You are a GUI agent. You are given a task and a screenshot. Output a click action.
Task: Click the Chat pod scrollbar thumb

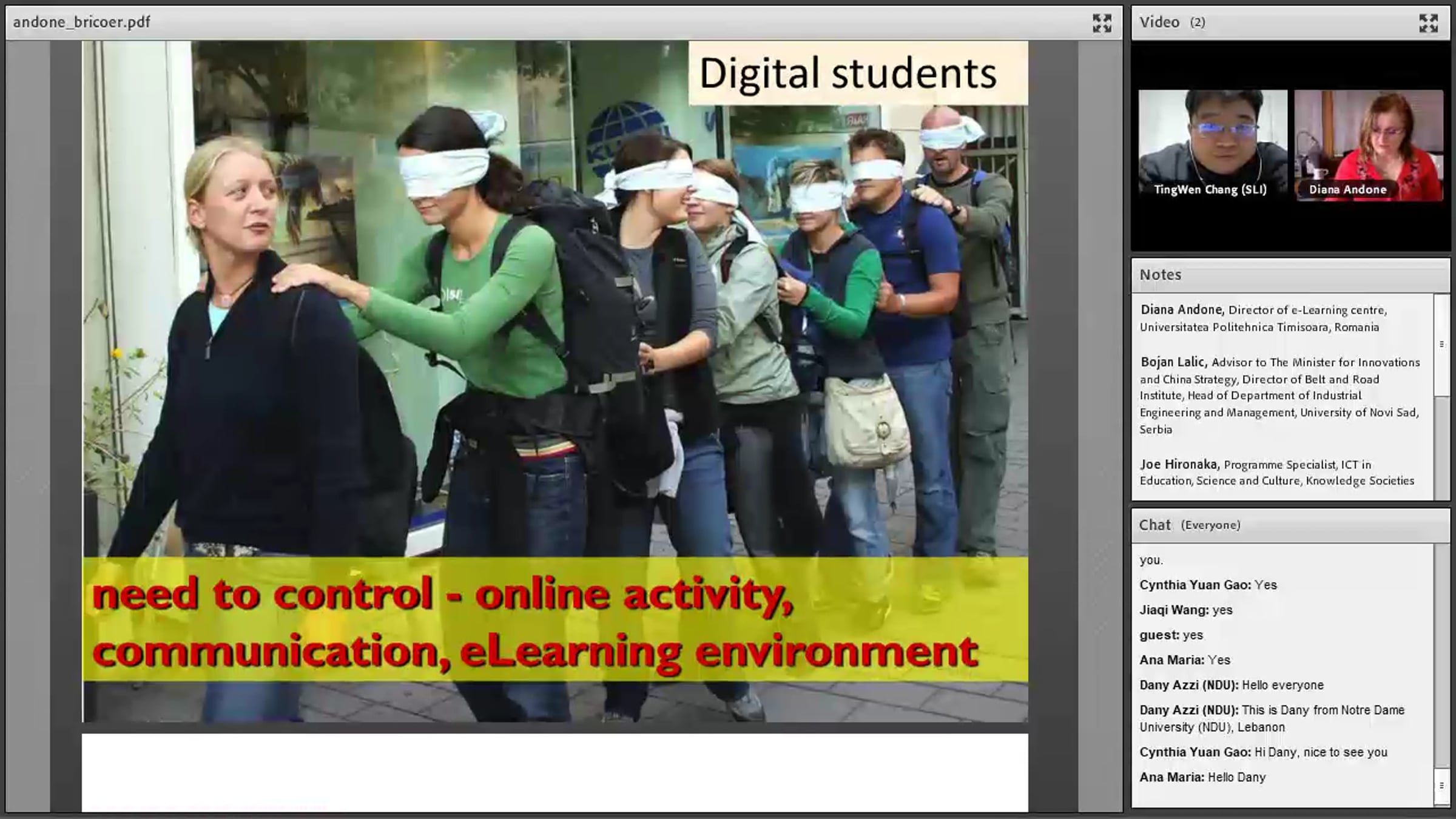point(1441,785)
